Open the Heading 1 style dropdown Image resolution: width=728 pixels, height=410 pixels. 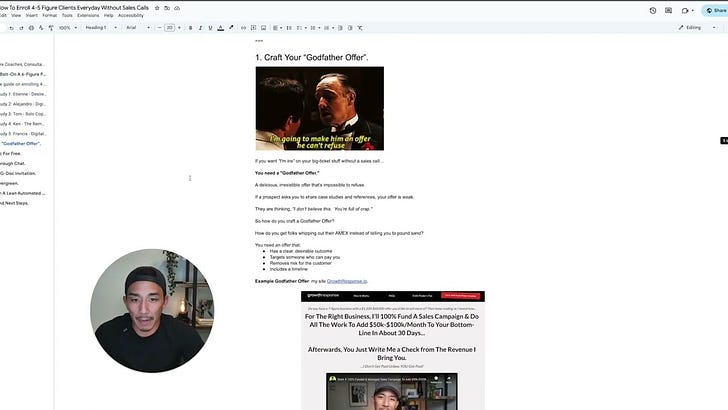pyautogui.click(x=101, y=28)
